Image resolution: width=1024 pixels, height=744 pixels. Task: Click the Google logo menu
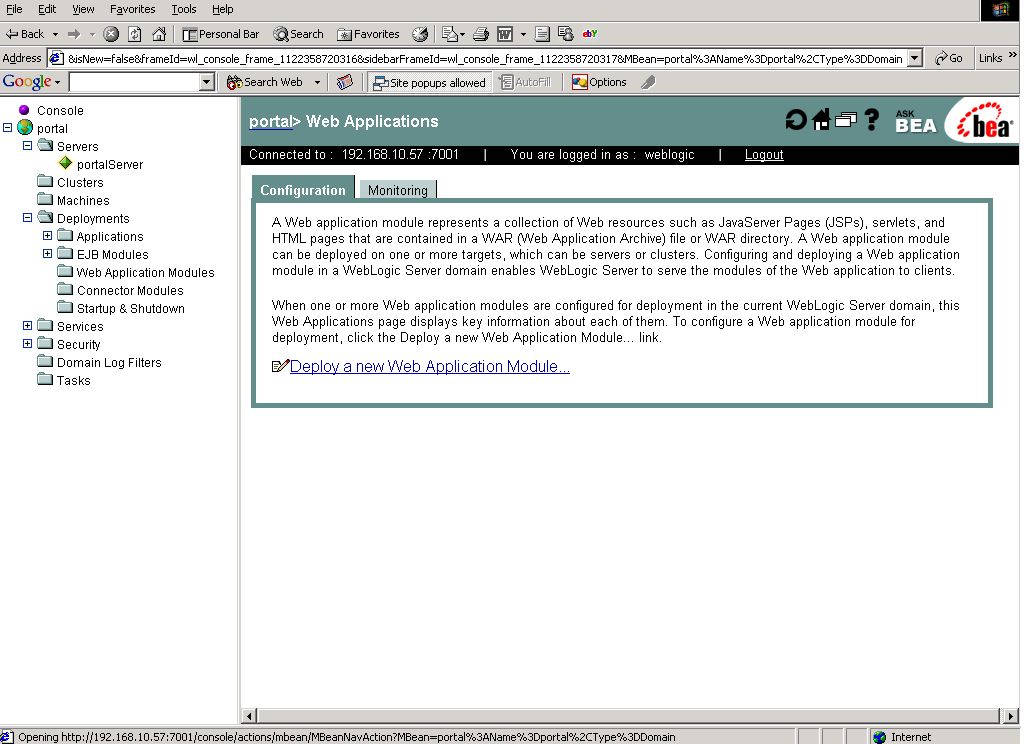click(31, 82)
